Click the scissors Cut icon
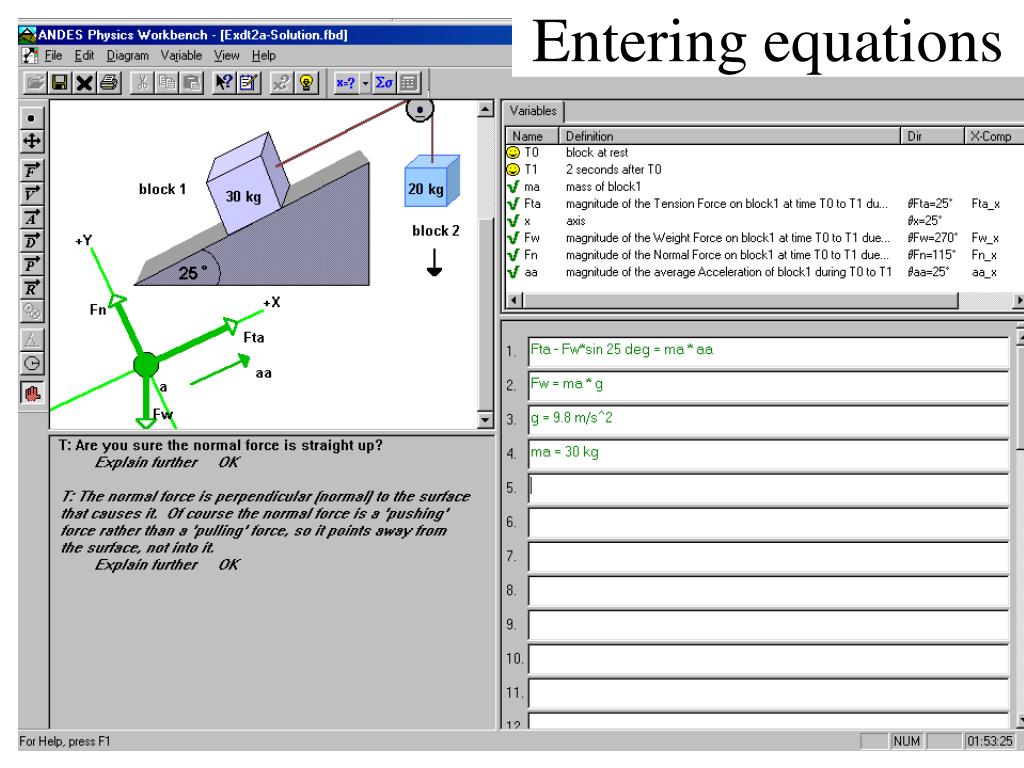 click(142, 83)
